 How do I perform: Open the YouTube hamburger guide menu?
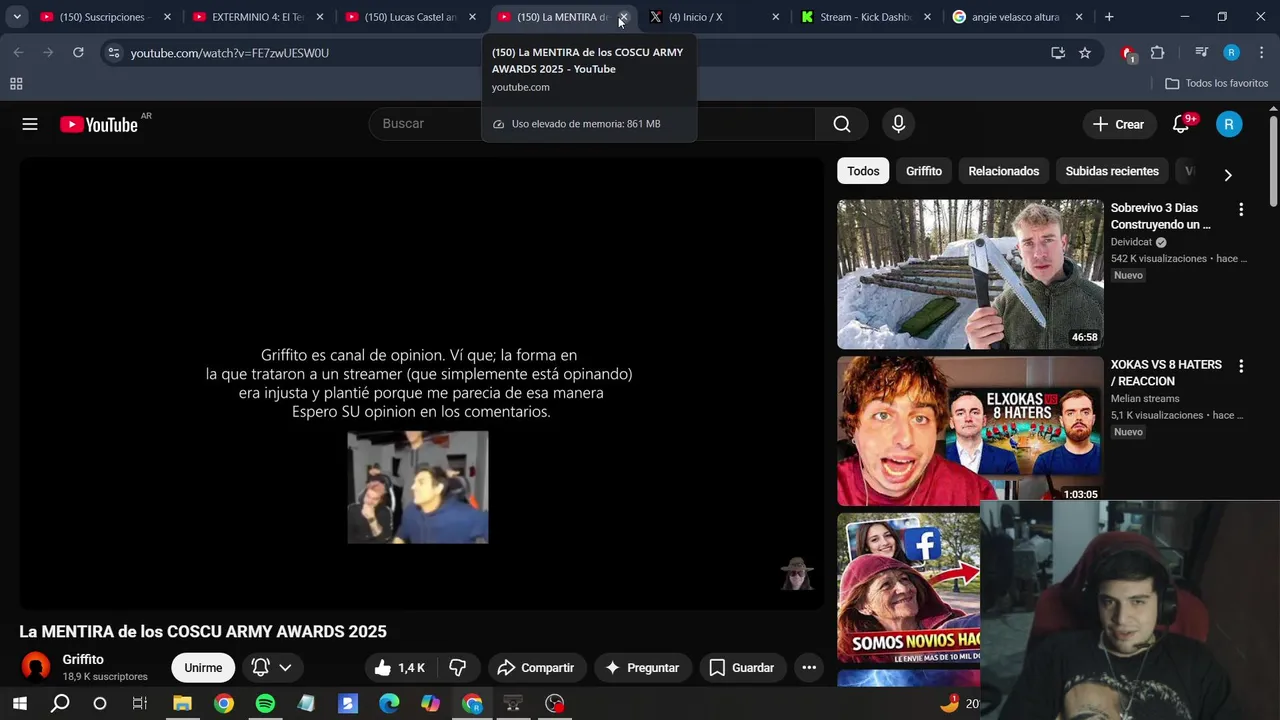[30, 124]
